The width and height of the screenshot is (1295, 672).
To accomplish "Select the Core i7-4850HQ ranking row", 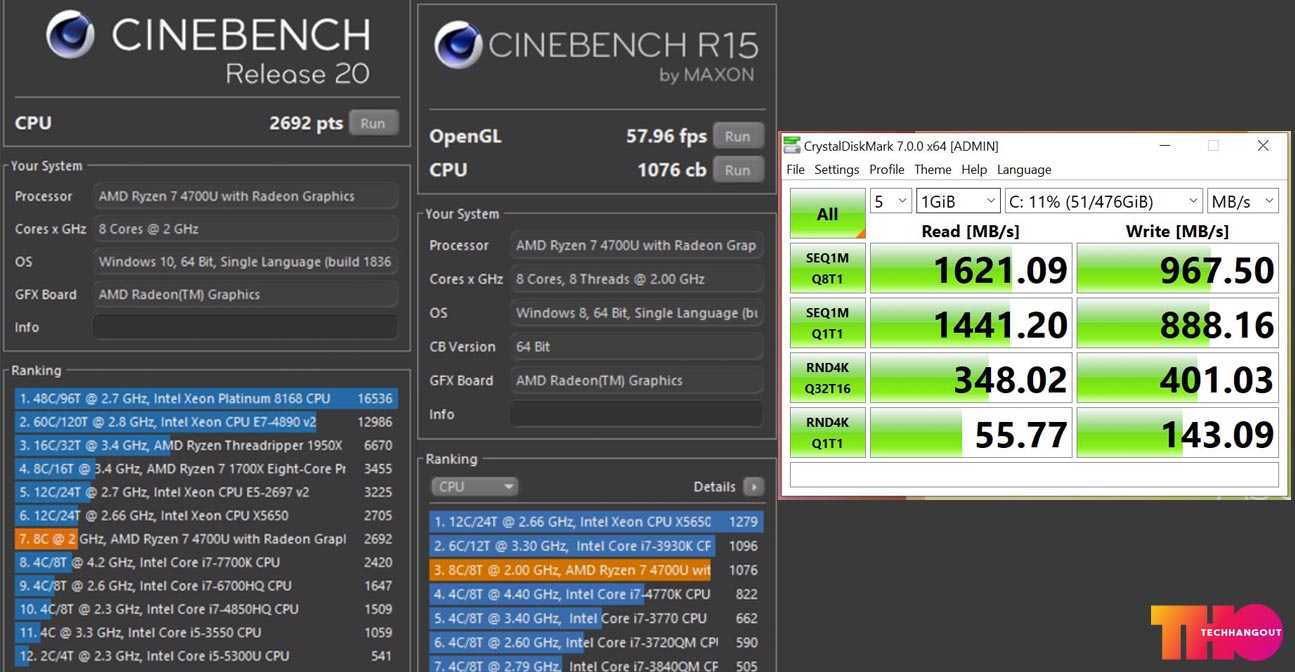I will pyautogui.click(x=204, y=609).
